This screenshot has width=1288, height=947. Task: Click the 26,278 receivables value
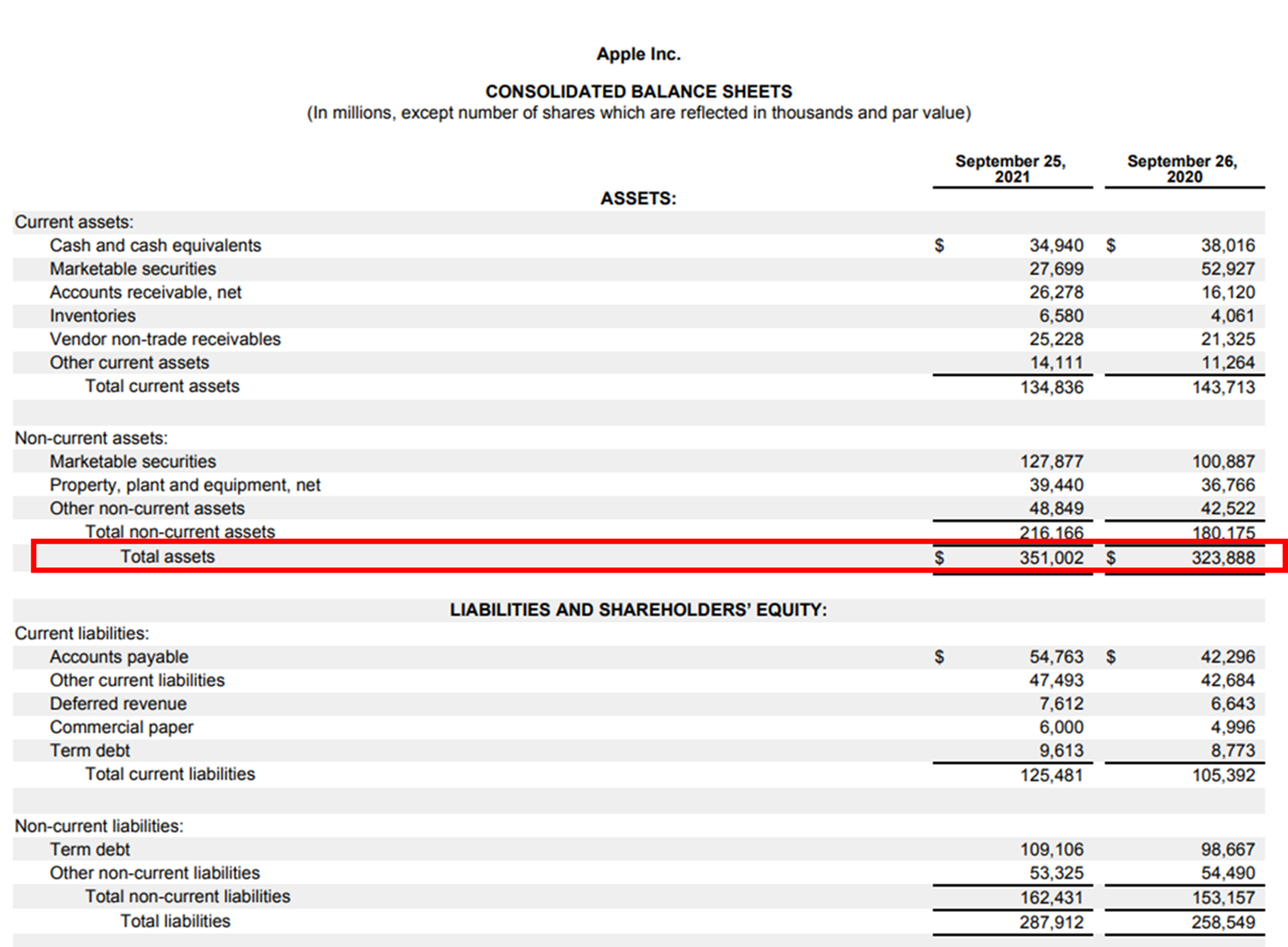(x=1056, y=292)
